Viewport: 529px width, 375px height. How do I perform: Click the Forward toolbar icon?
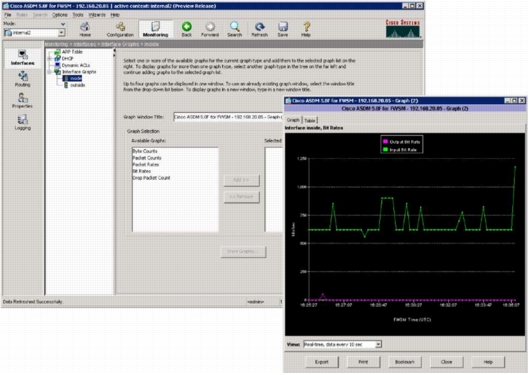click(210, 29)
